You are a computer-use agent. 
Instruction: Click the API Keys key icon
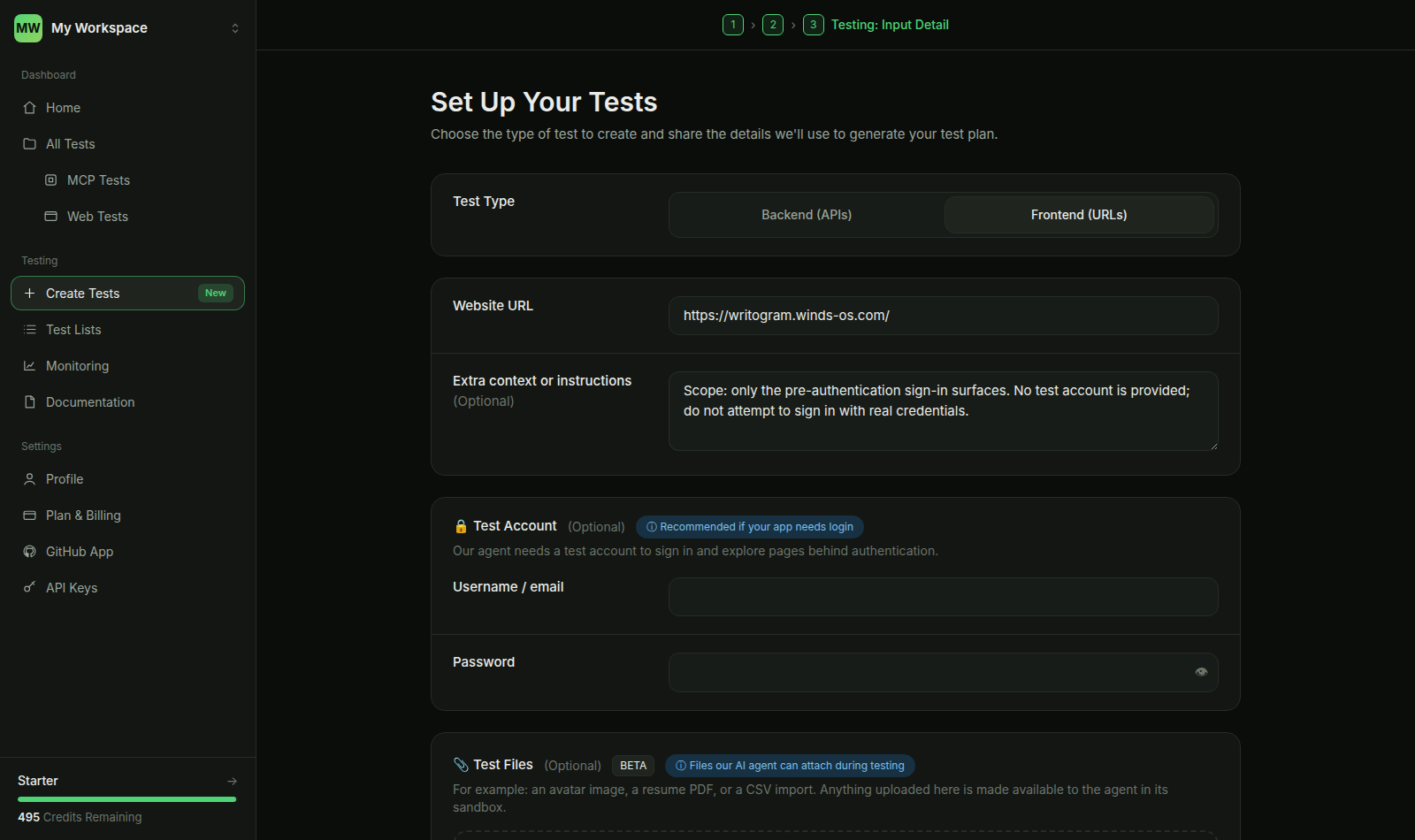(x=29, y=588)
